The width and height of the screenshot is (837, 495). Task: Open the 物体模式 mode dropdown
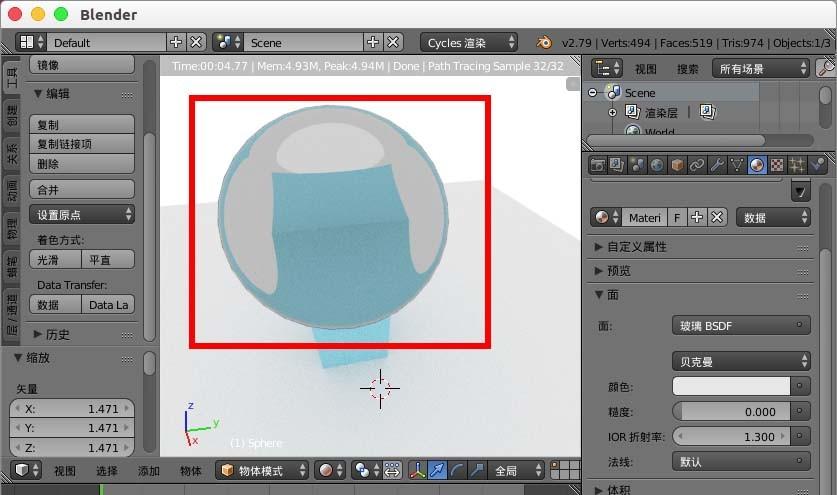click(x=262, y=470)
